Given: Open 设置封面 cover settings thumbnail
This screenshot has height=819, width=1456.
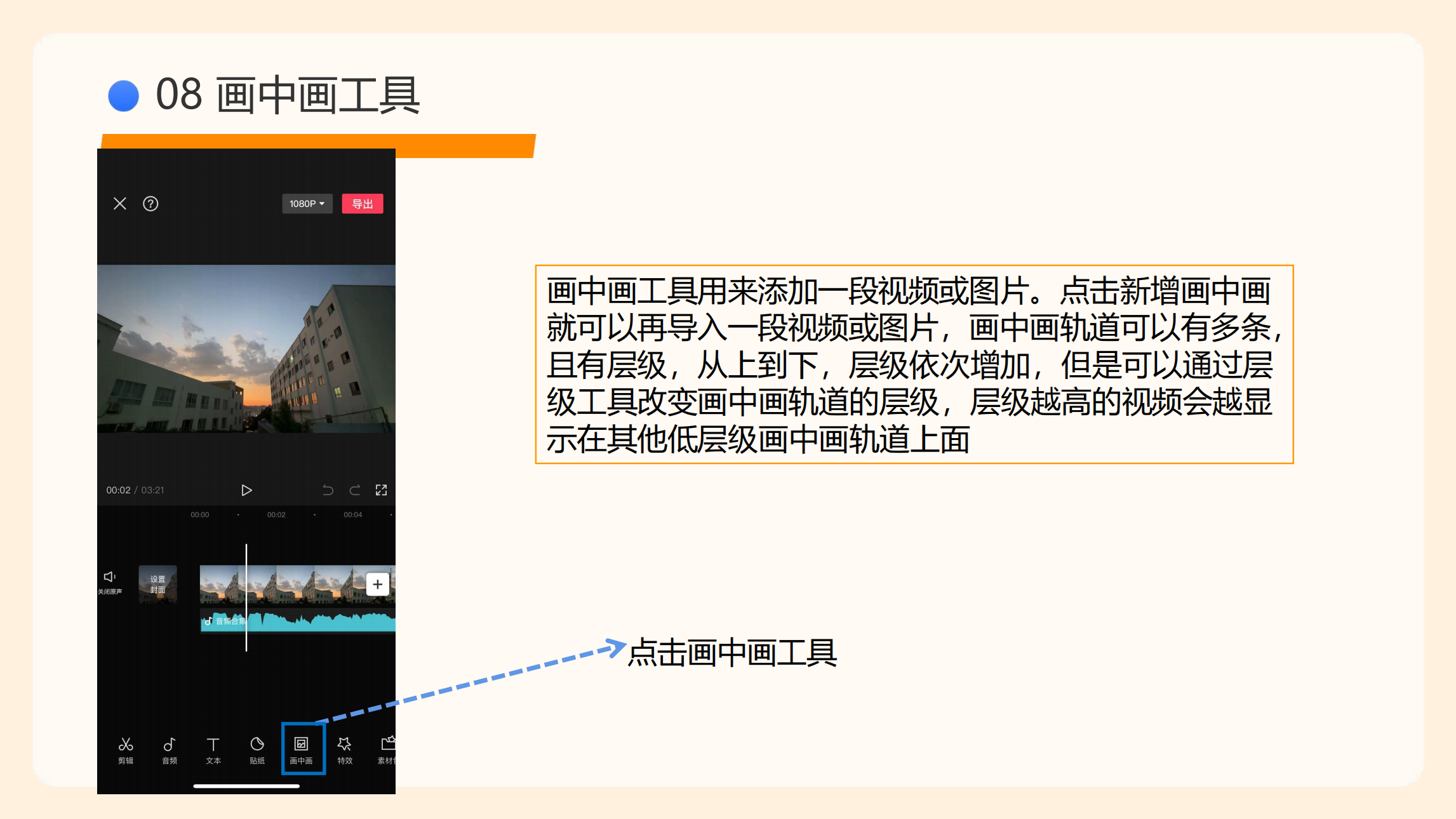Looking at the screenshot, I should point(157,584).
